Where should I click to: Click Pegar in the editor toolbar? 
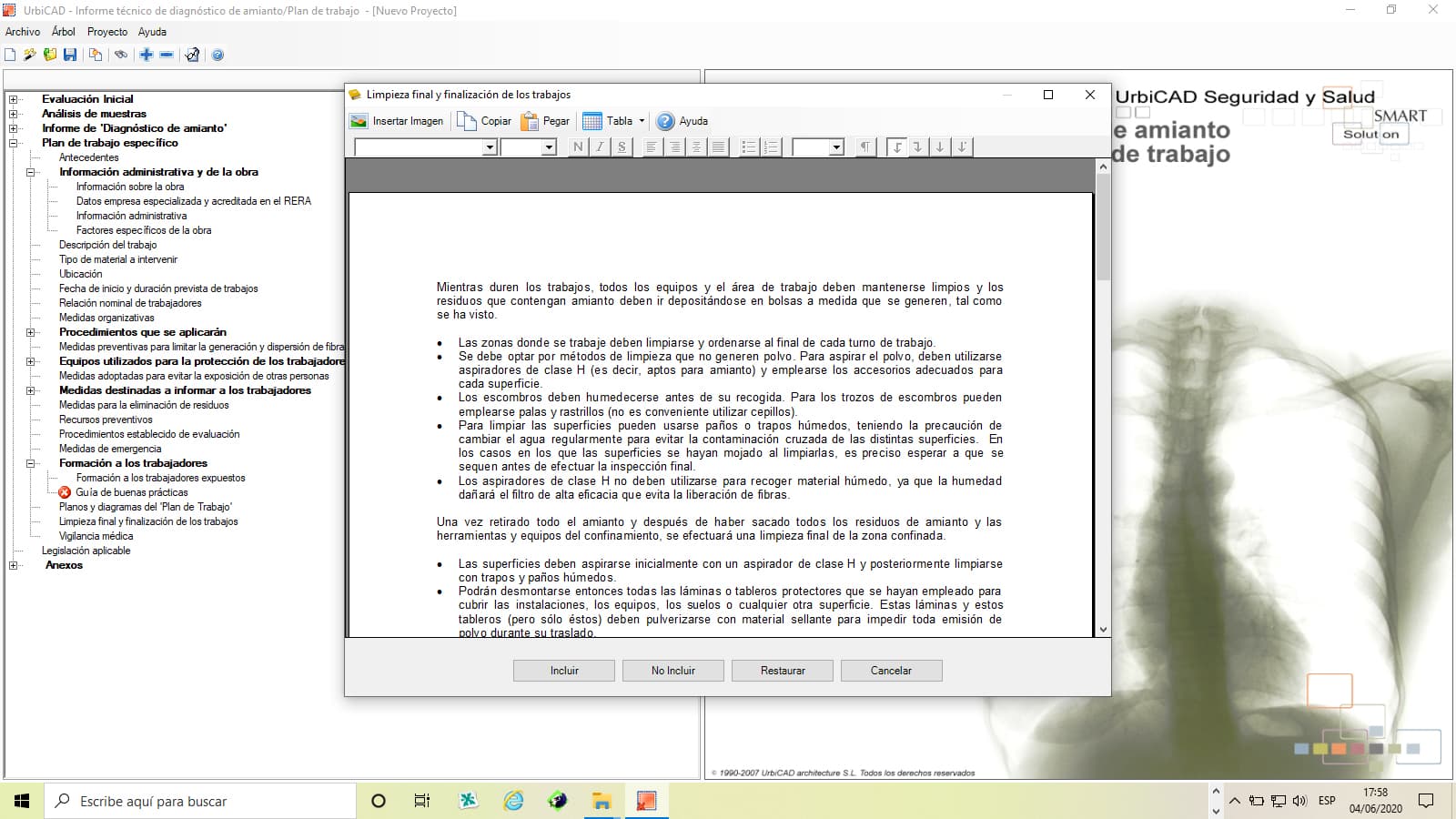point(545,121)
